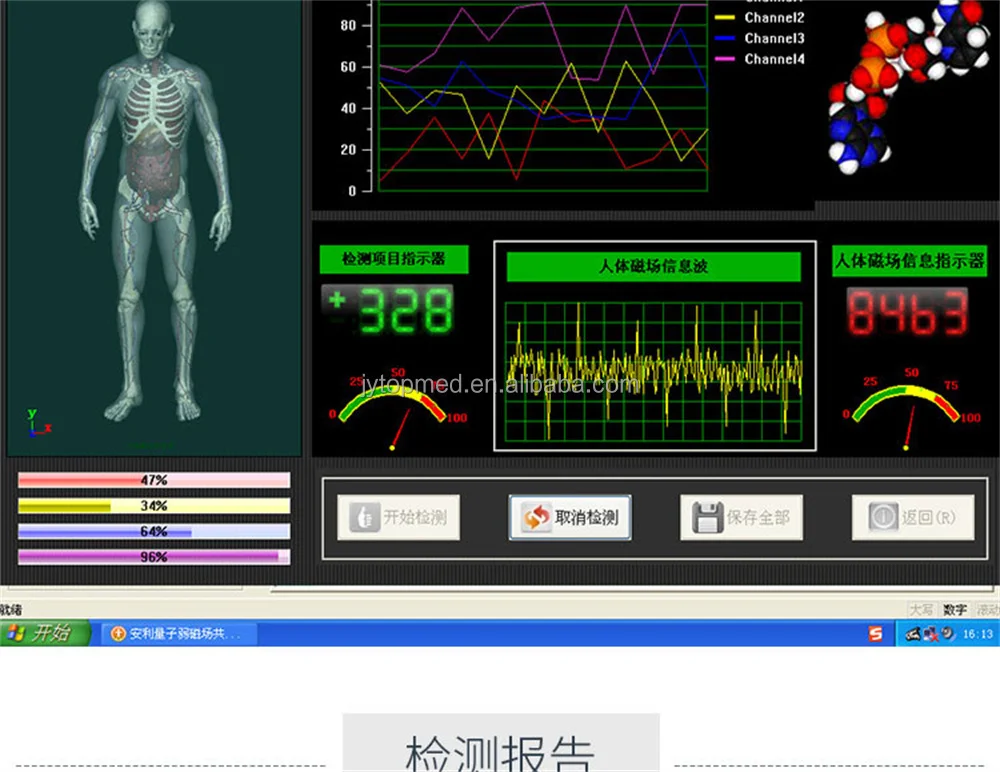Click the Windows flag logo on start button
This screenshot has width=1000, height=772.
16,633
